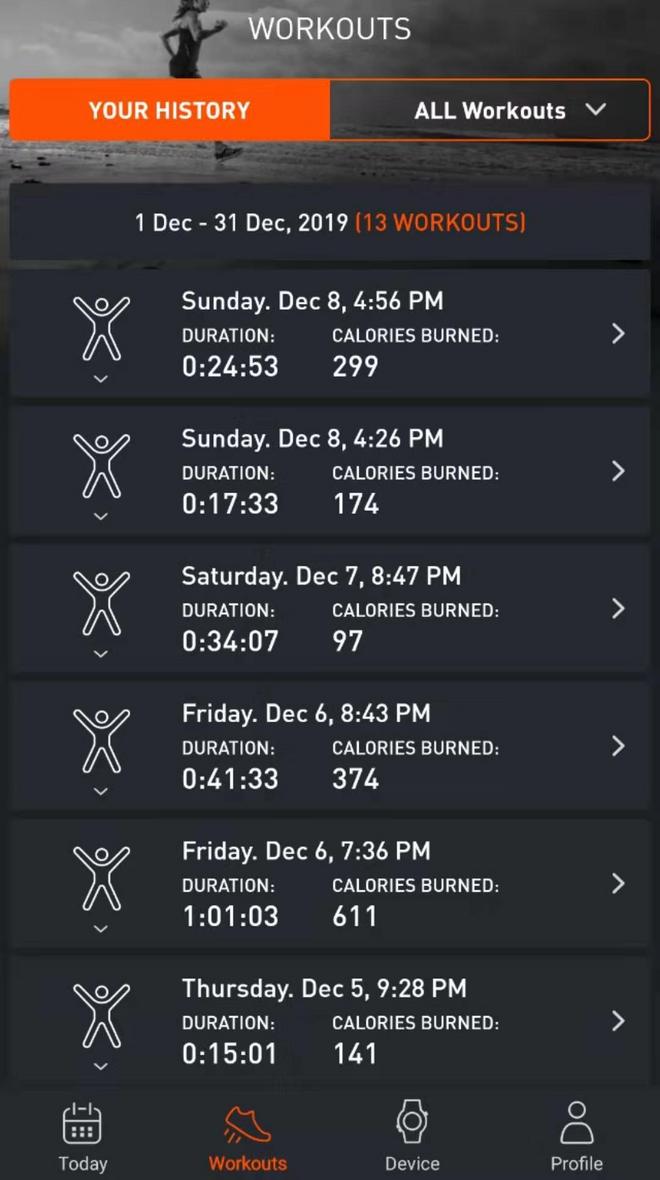The height and width of the screenshot is (1180, 660).
Task: Tap workout figure icon for Dec 7, 8:47 PM
Action: coord(101,602)
